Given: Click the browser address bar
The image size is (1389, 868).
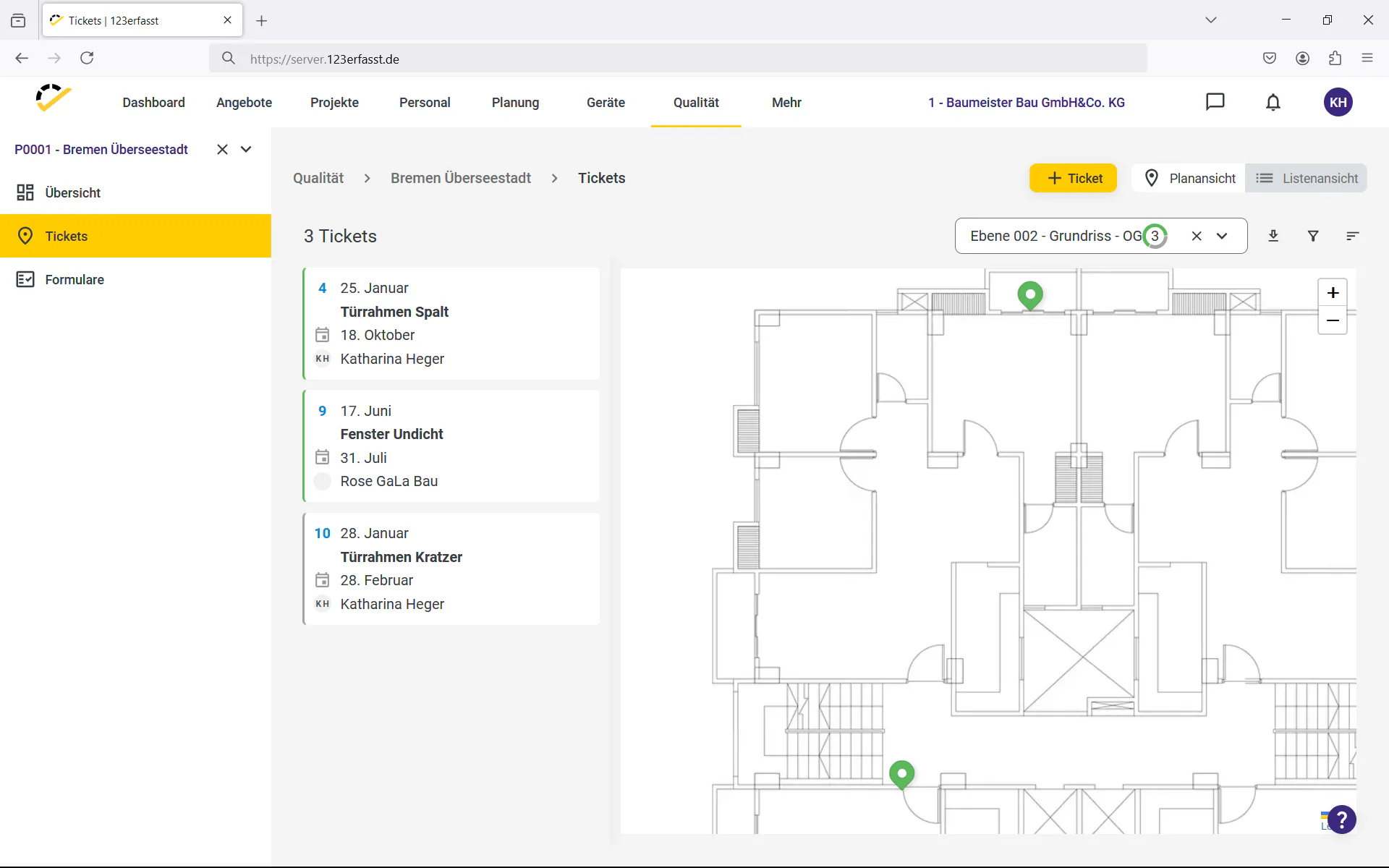Looking at the screenshot, I should click(x=678, y=59).
